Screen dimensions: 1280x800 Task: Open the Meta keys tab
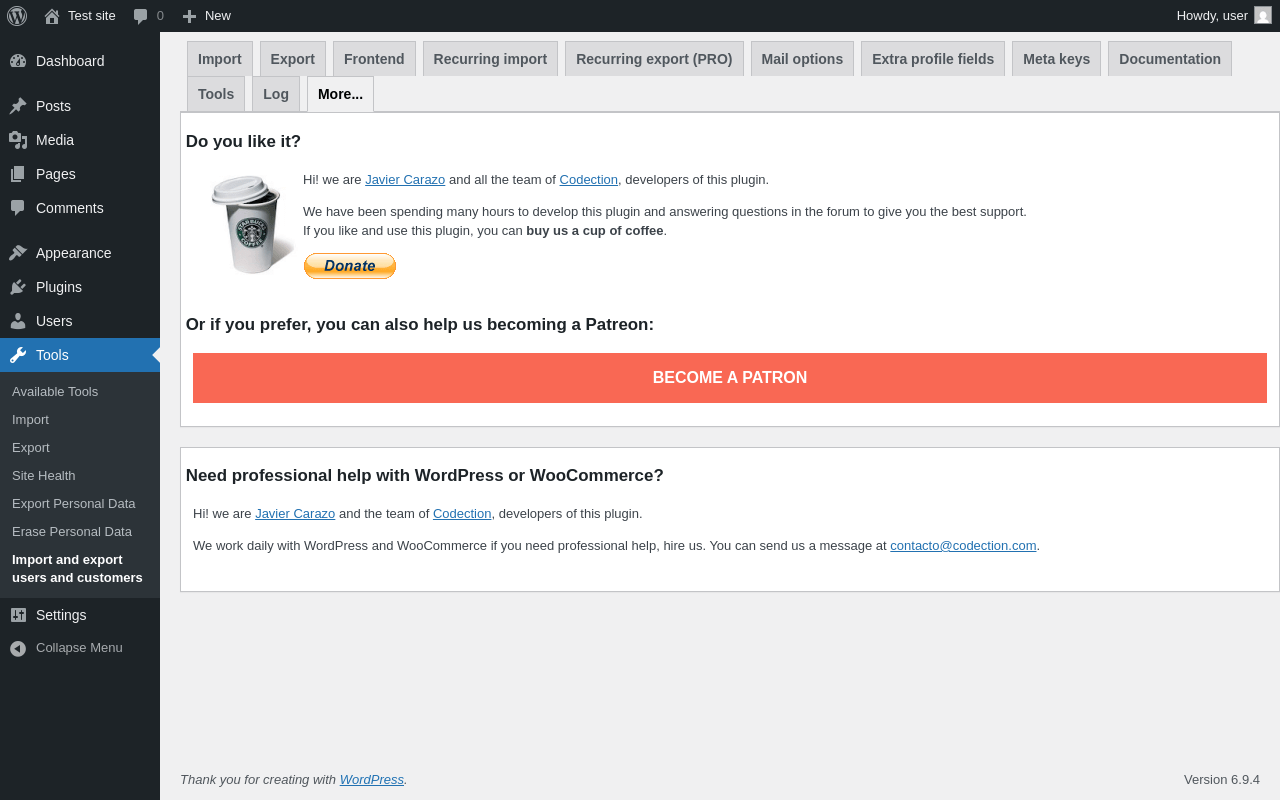point(1056,59)
